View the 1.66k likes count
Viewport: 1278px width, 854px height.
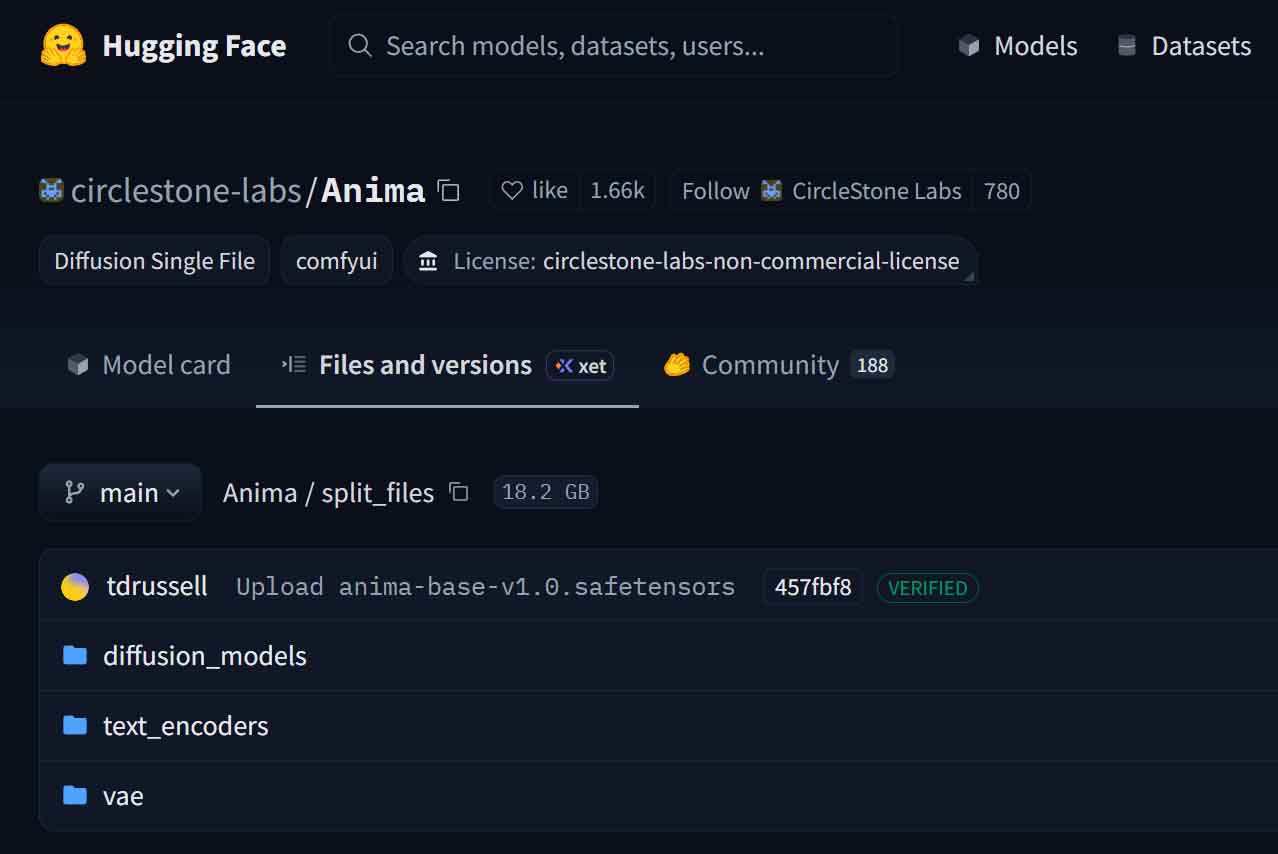click(617, 190)
